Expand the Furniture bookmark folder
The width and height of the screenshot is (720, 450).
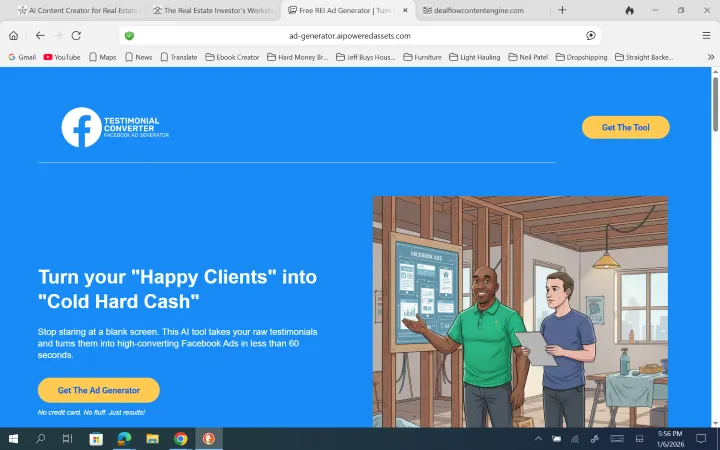(x=422, y=57)
